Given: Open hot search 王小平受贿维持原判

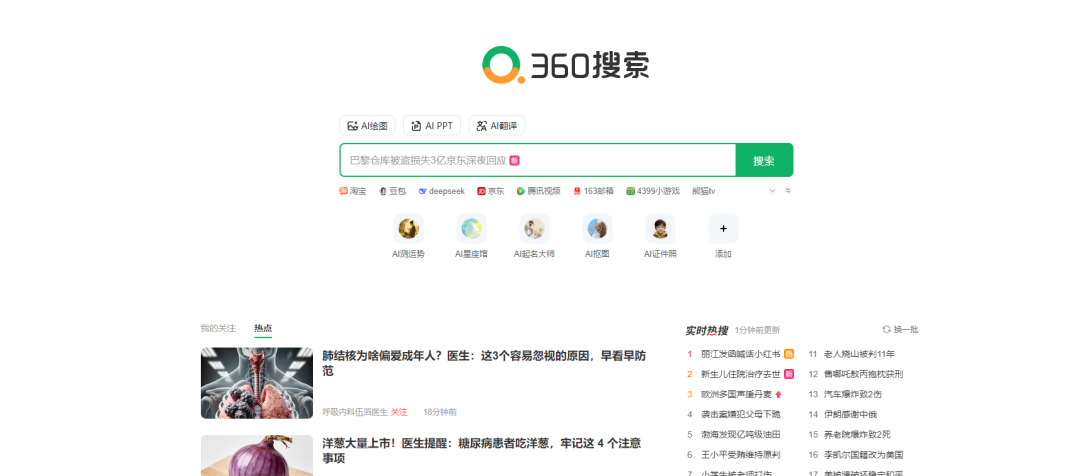Looking at the screenshot, I should pos(740,455).
